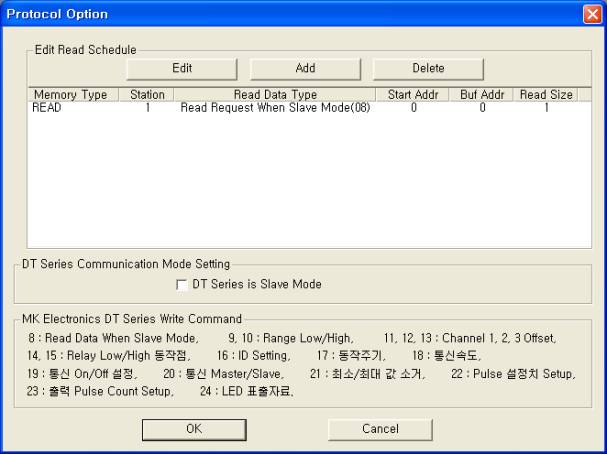Sort by the Start Addr column header
The width and height of the screenshot is (607, 454).
pyautogui.click(x=412, y=95)
